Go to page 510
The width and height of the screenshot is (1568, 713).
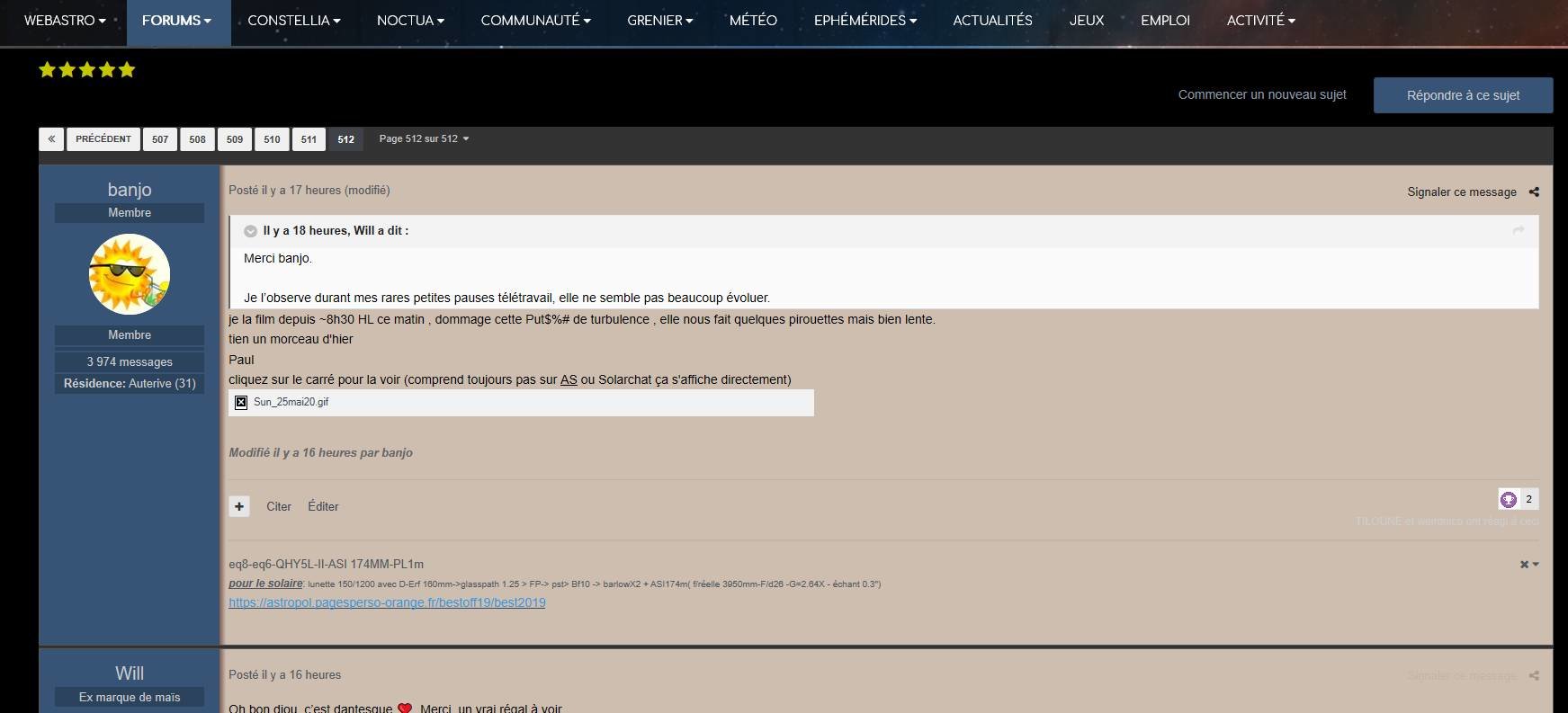pyautogui.click(x=272, y=139)
